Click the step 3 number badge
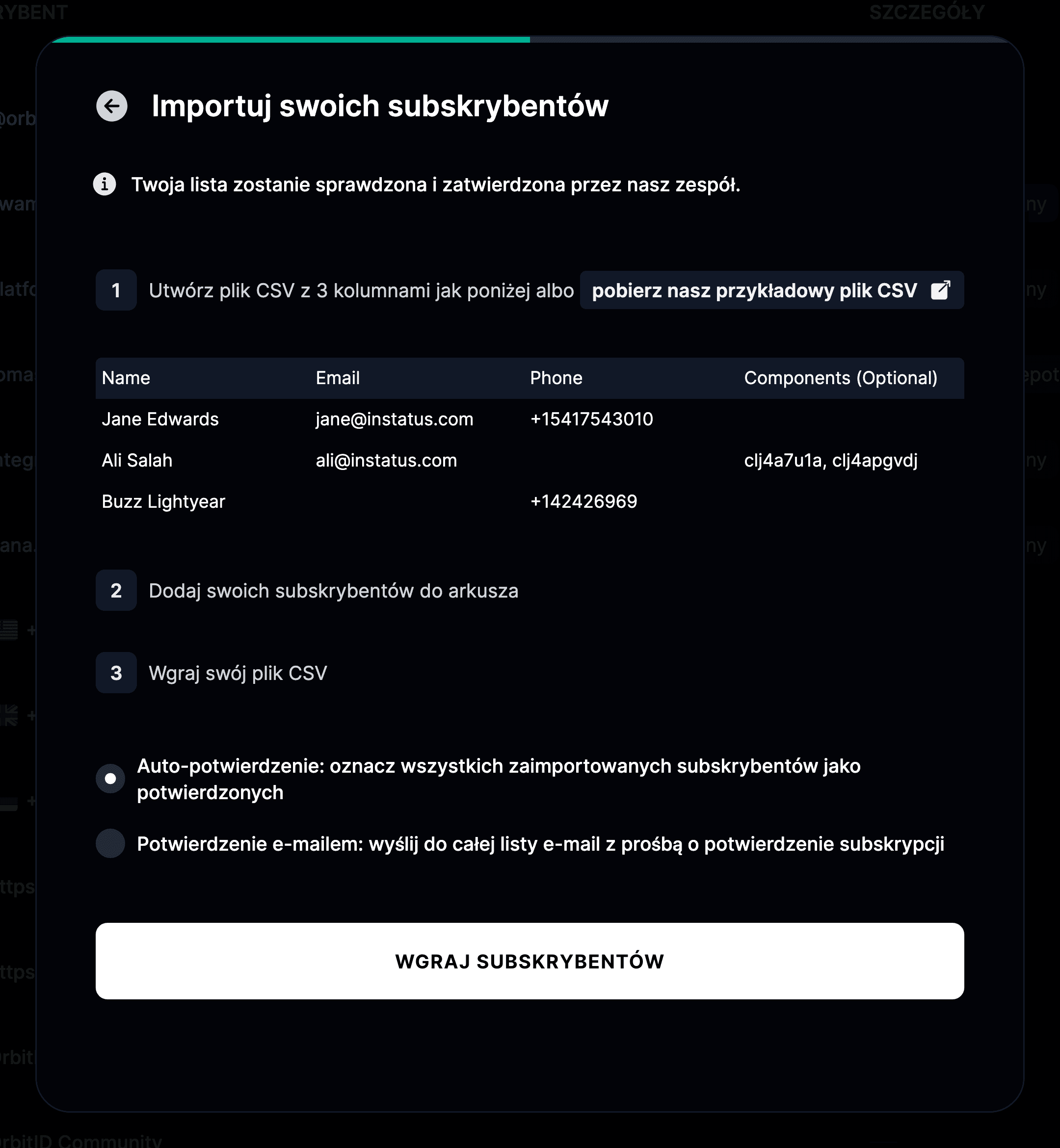The height and width of the screenshot is (1148, 1060). pyautogui.click(x=116, y=673)
